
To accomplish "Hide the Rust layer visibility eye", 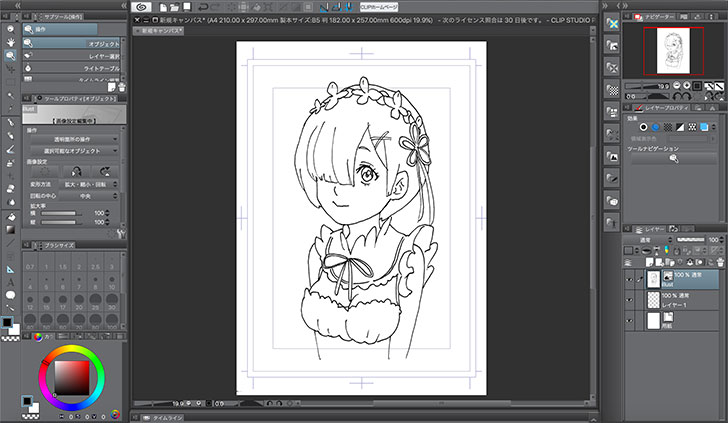I will (629, 280).
